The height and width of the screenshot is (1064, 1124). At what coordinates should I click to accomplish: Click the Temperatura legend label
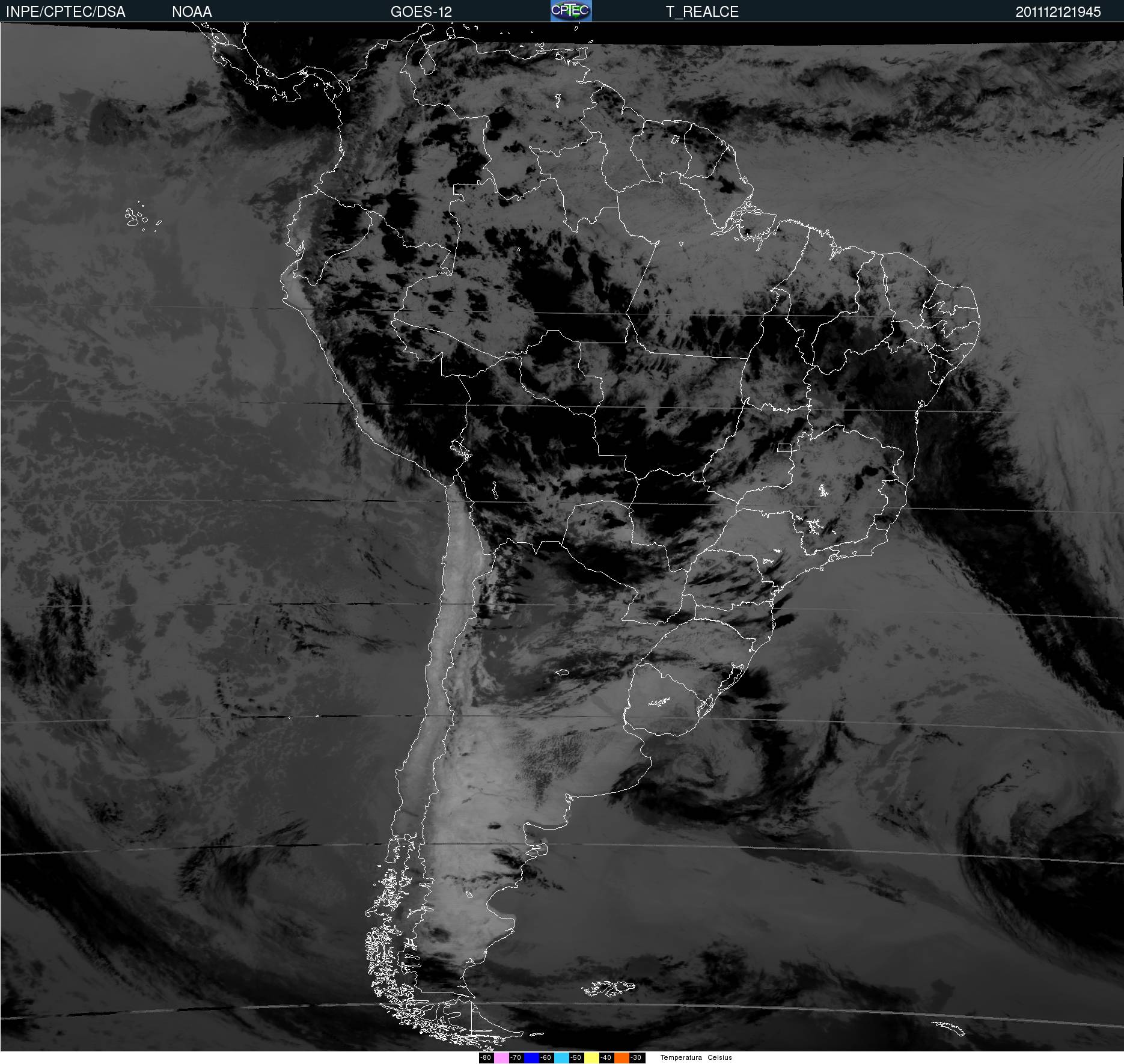pos(681,1058)
